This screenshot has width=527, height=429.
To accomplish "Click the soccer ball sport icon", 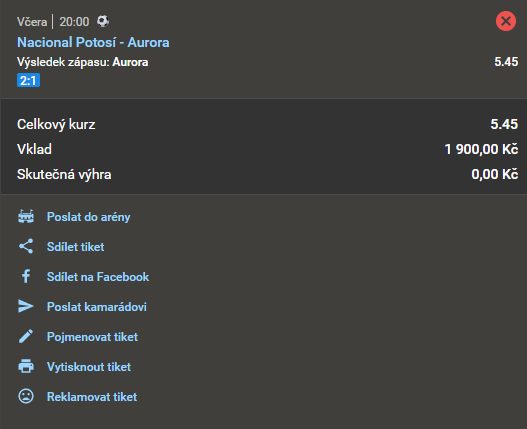I will (103, 21).
